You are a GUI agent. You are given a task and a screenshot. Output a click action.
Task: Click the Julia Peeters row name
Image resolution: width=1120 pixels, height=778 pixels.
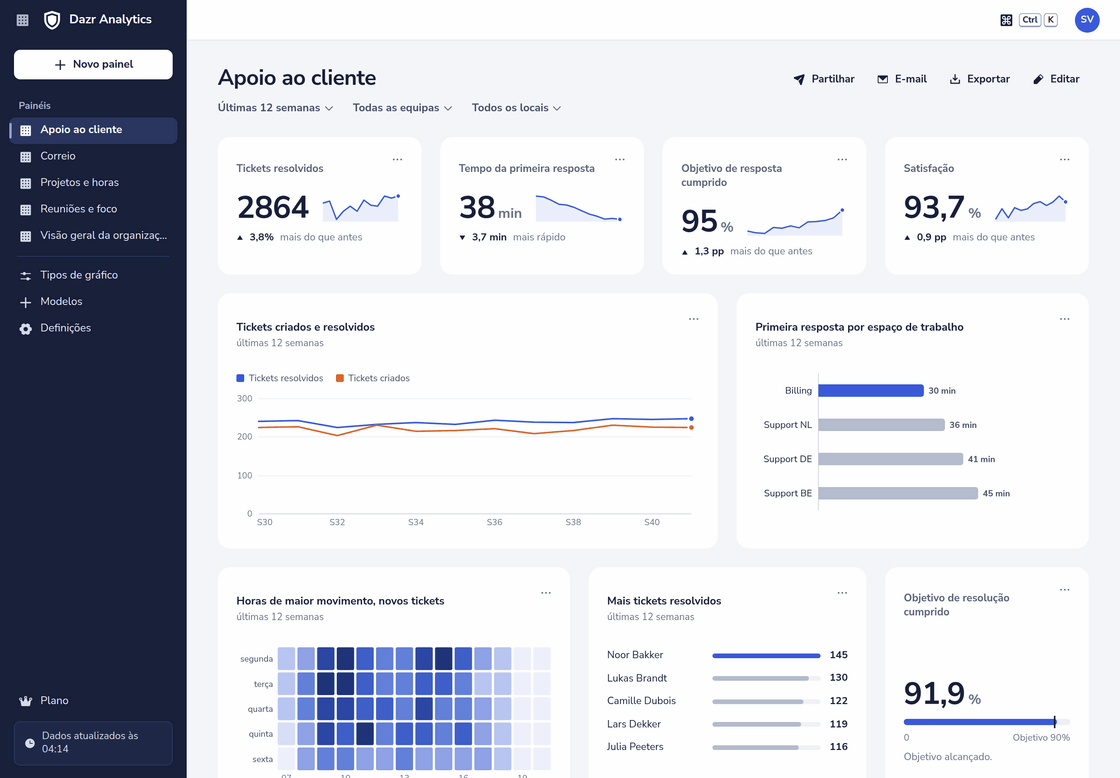click(636, 747)
